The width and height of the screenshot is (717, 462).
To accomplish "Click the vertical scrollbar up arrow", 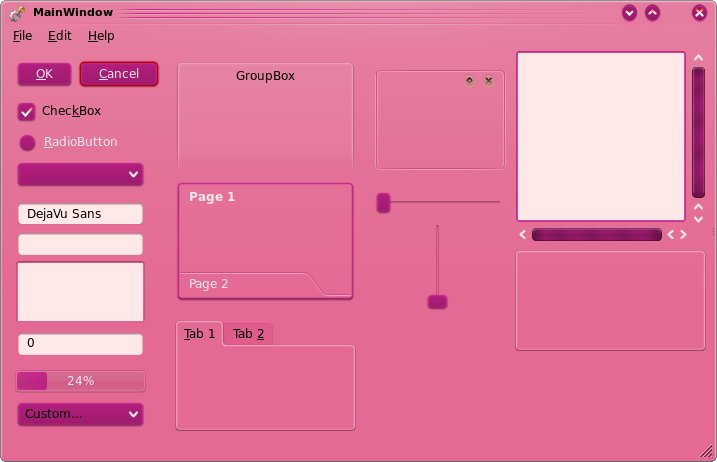I will click(698, 58).
